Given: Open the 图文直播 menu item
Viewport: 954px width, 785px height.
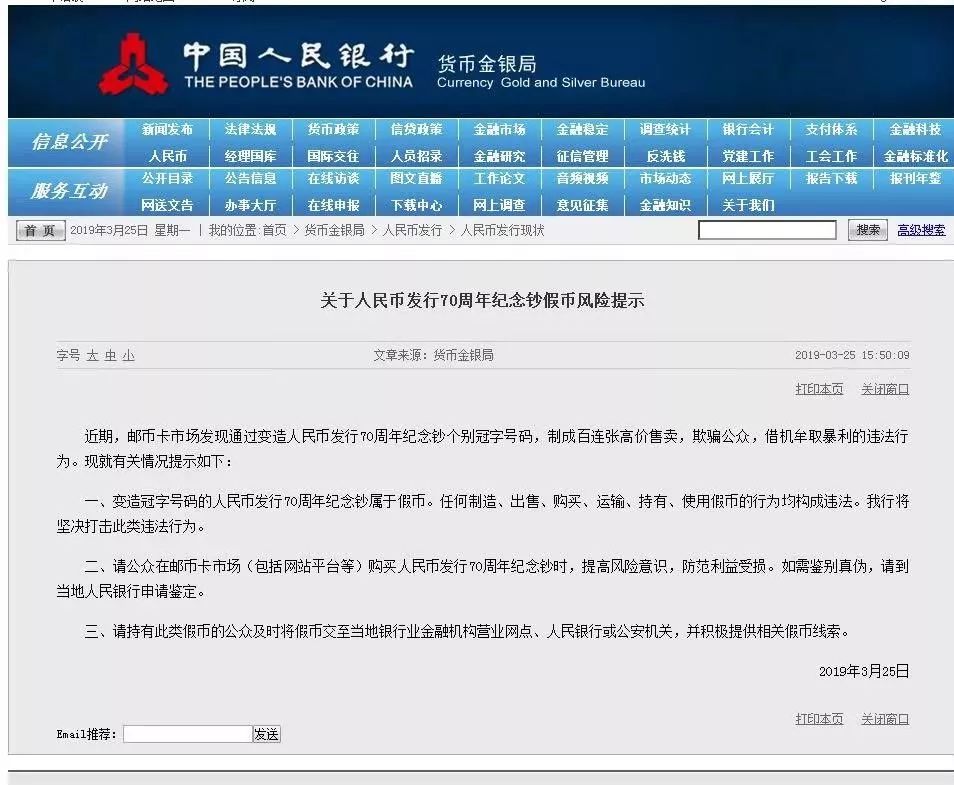Looking at the screenshot, I should (x=416, y=178).
